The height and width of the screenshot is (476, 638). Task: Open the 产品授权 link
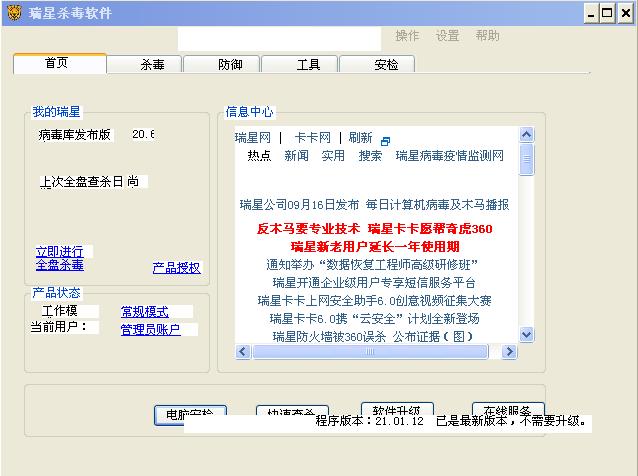(177, 268)
